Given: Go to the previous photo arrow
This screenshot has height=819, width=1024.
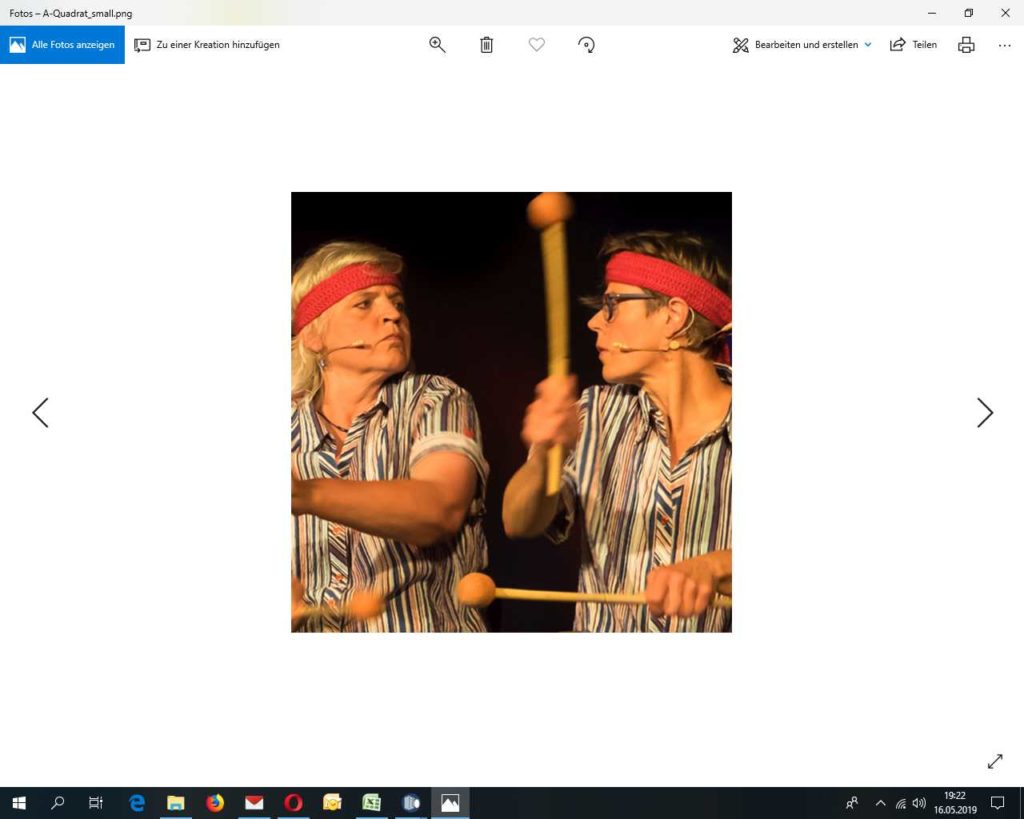Looking at the screenshot, I should [x=40, y=413].
